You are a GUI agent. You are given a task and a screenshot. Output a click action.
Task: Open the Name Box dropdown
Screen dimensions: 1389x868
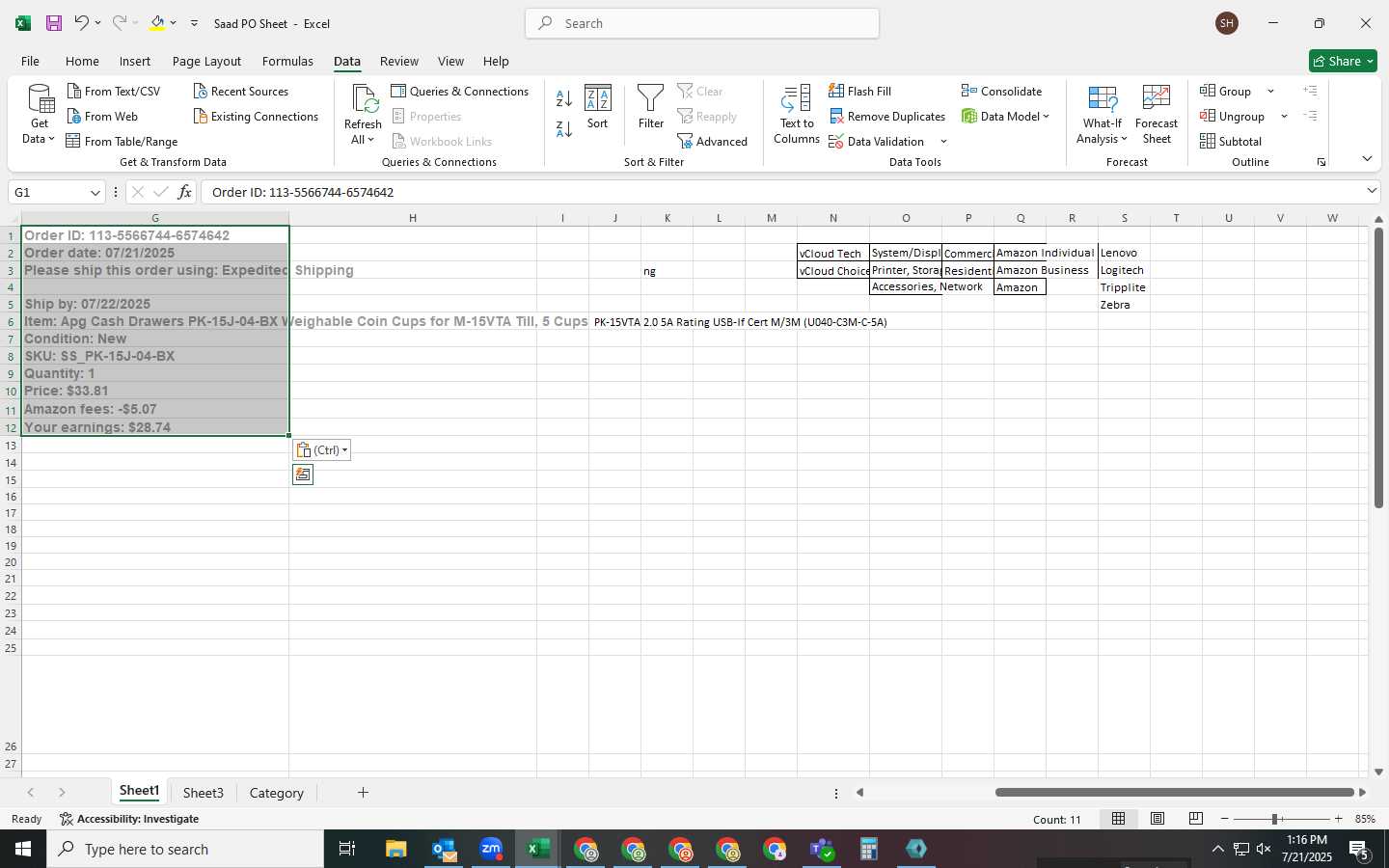coord(95,193)
